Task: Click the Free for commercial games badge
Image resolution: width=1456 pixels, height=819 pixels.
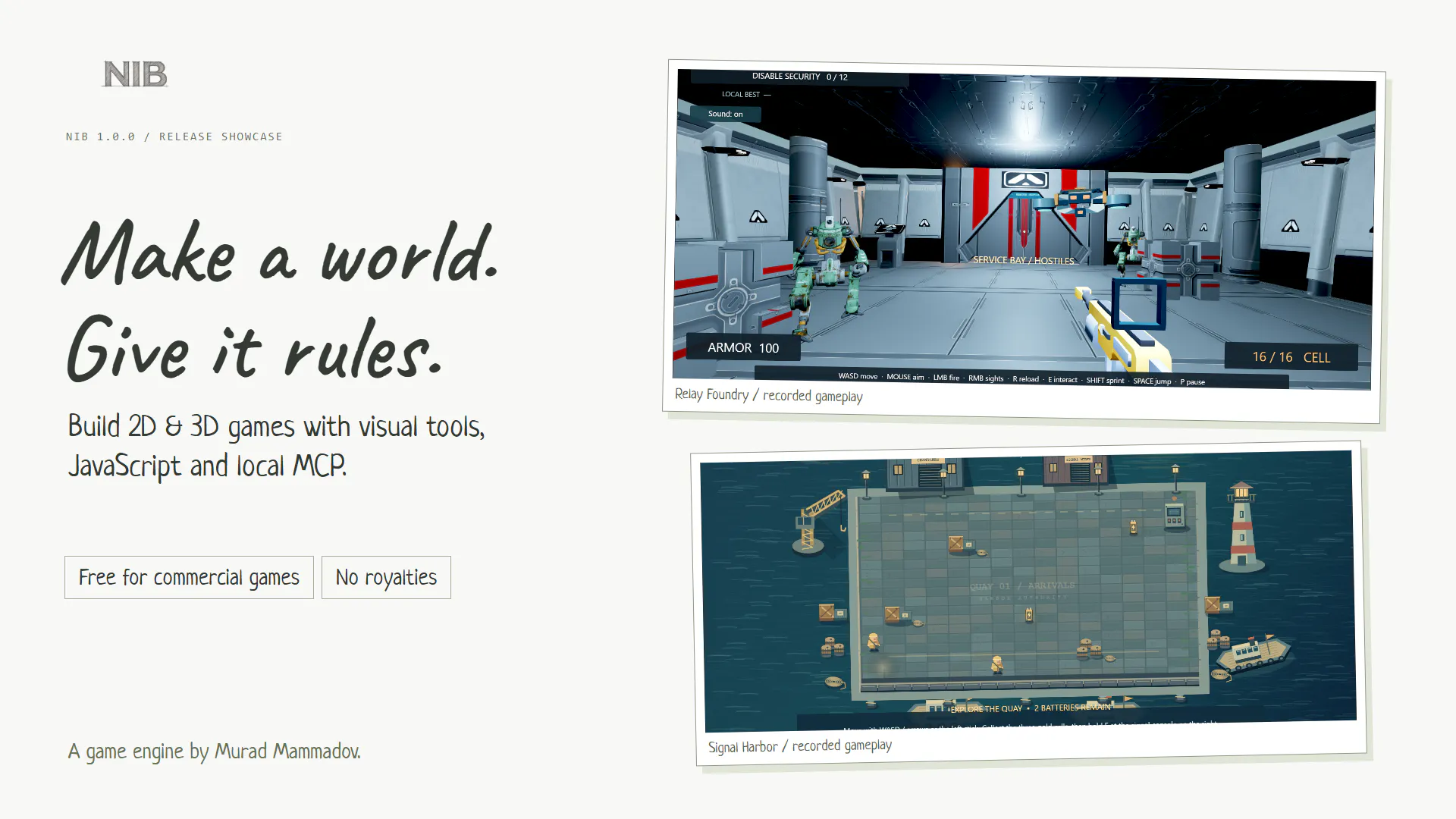Action: point(189,577)
